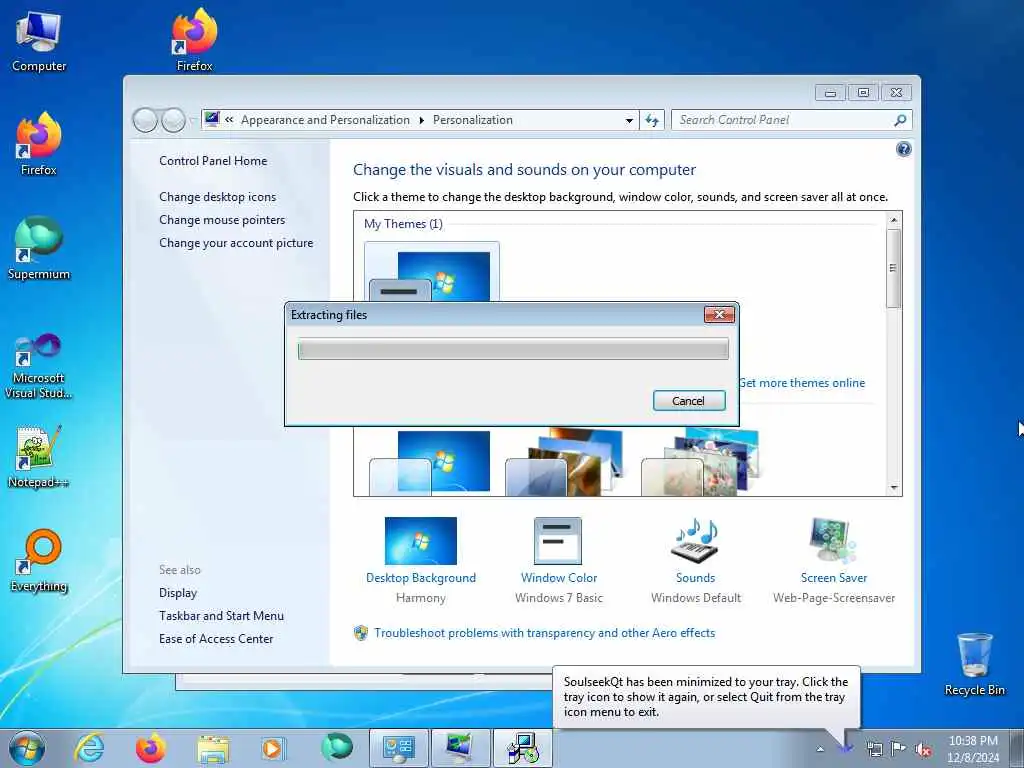This screenshot has height=768, width=1024.
Task: Click the Control Panel address bar icon
Action: point(212,120)
